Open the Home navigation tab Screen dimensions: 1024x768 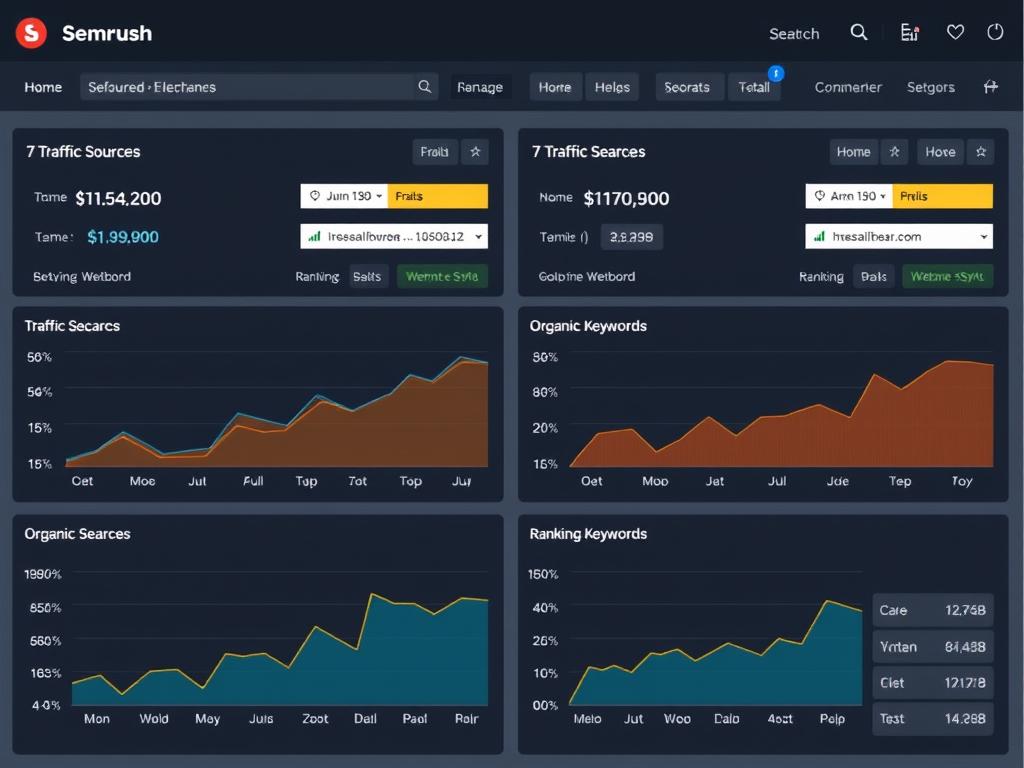[x=43, y=87]
